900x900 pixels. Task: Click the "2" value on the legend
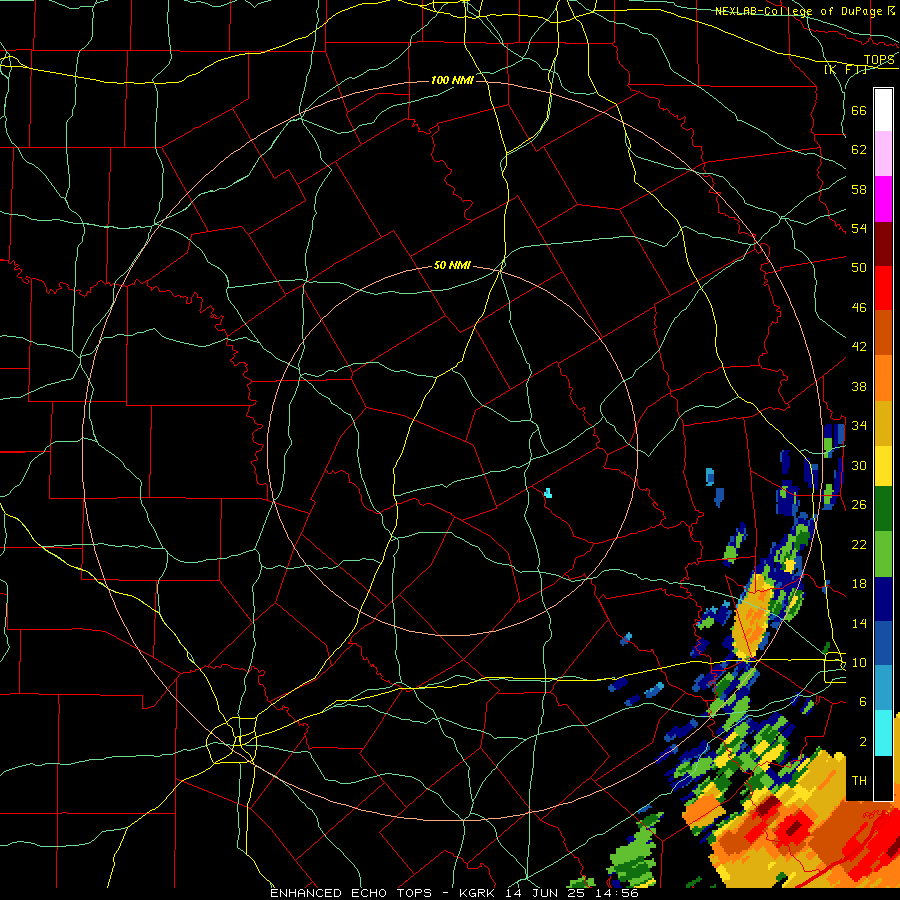(863, 742)
